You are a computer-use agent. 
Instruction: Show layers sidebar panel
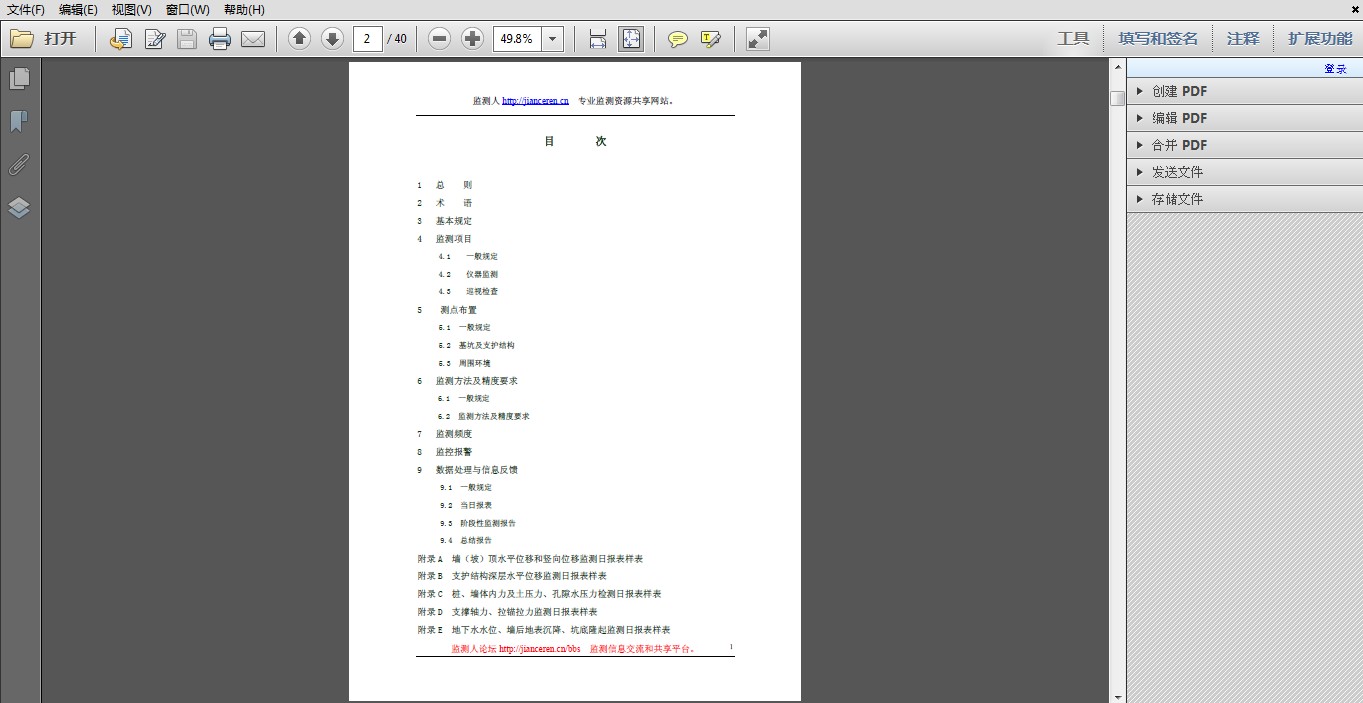click(19, 208)
